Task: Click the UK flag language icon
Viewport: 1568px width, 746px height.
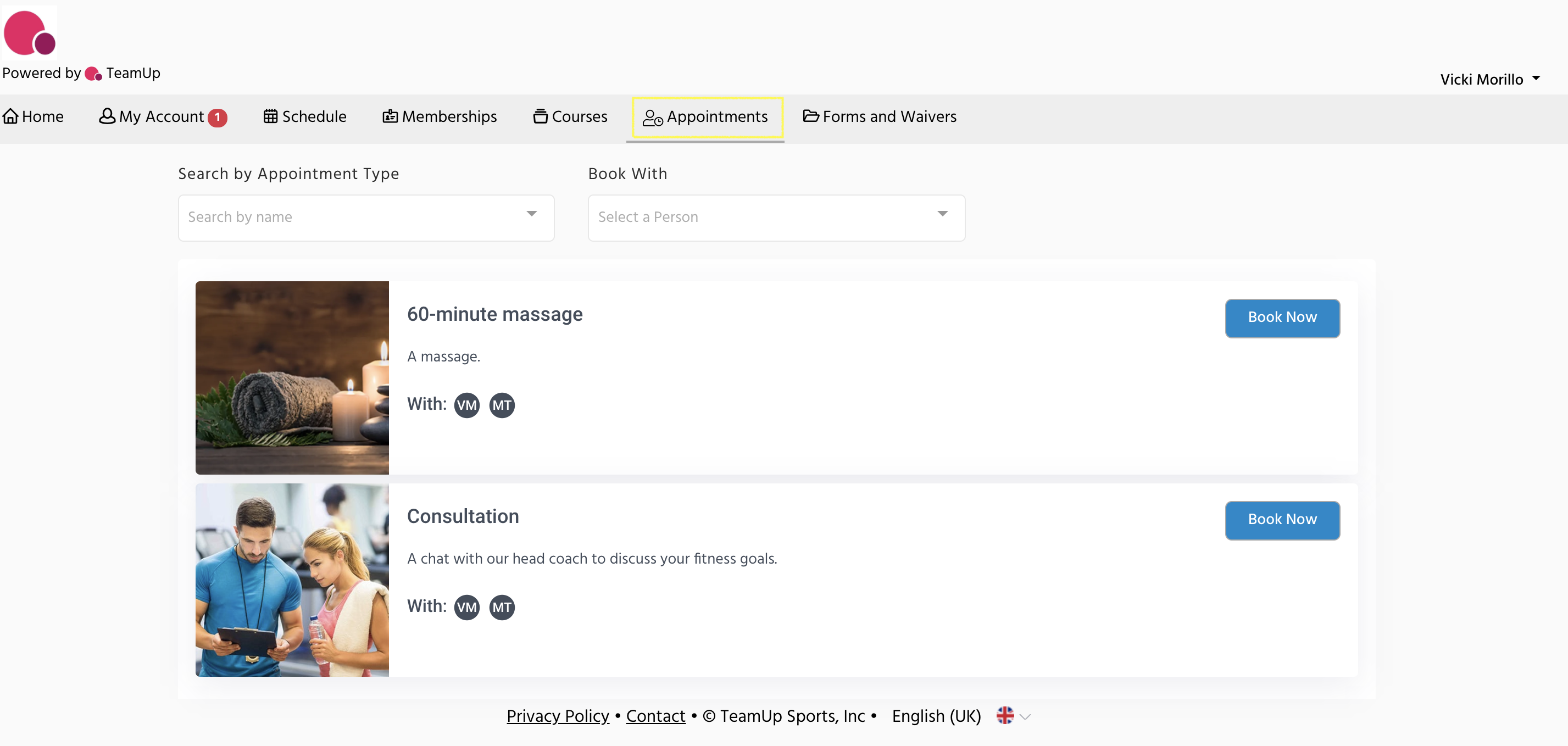Action: point(1004,716)
